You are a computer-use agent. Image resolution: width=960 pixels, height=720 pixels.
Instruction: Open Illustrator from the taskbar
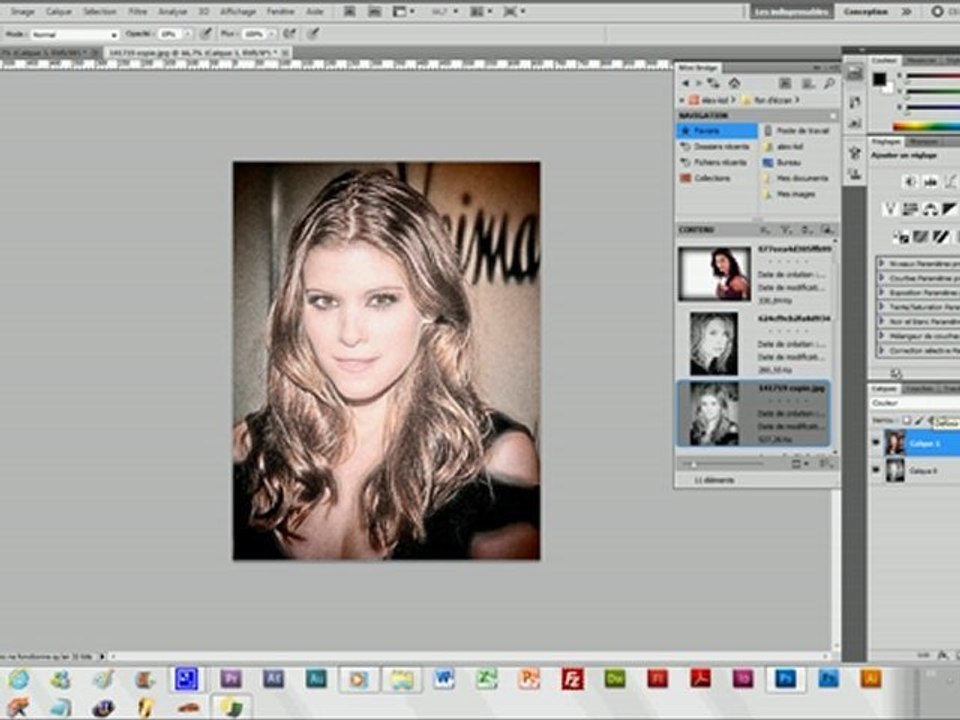[x=871, y=678]
